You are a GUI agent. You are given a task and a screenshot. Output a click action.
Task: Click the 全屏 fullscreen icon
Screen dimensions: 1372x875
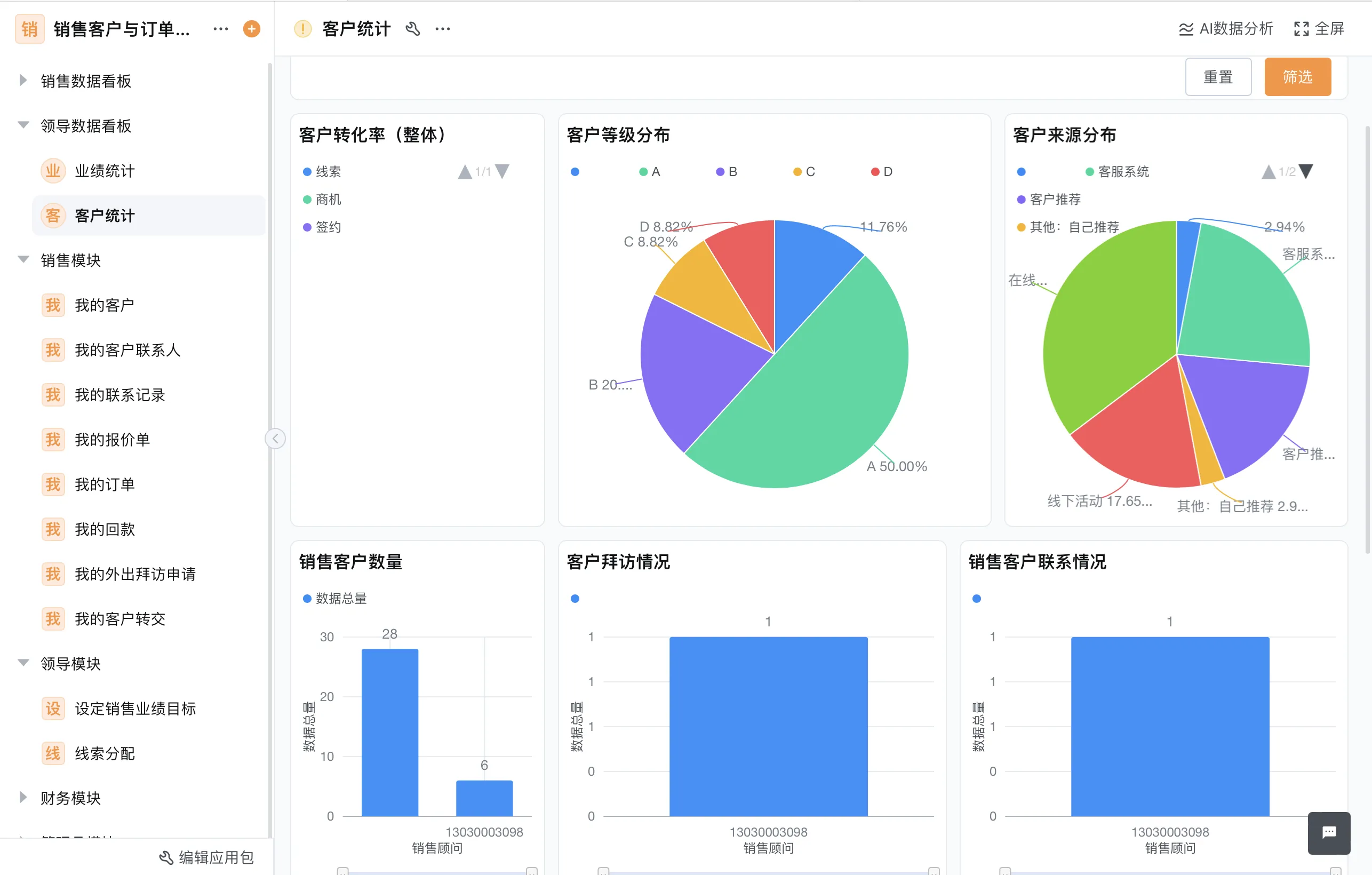pyautogui.click(x=1302, y=28)
